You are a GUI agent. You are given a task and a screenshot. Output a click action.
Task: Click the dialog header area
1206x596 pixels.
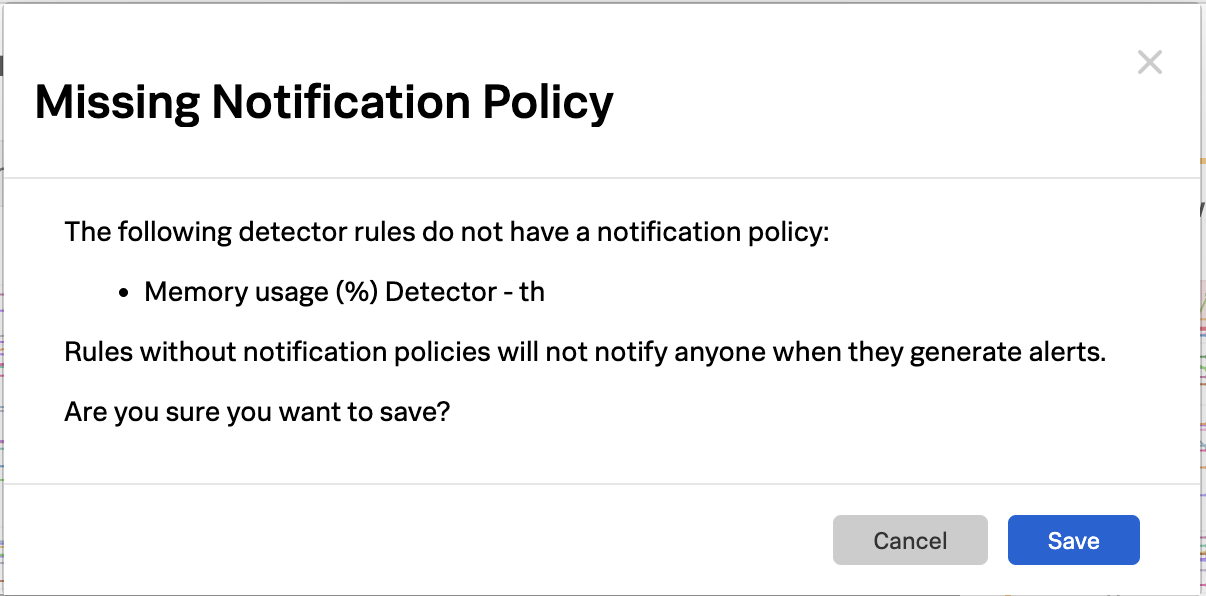pos(600,101)
